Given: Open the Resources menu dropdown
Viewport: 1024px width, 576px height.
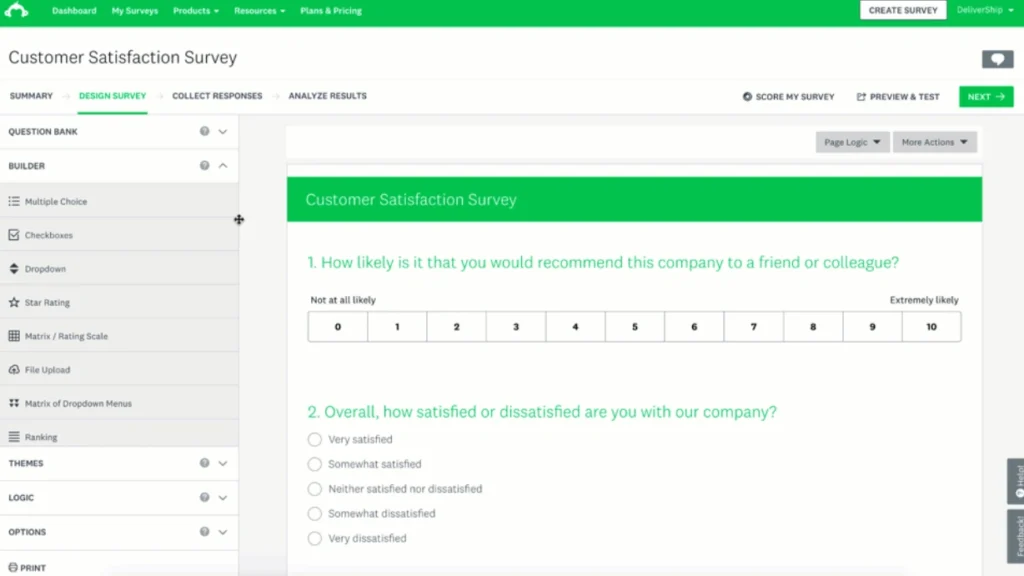Looking at the screenshot, I should tap(259, 11).
